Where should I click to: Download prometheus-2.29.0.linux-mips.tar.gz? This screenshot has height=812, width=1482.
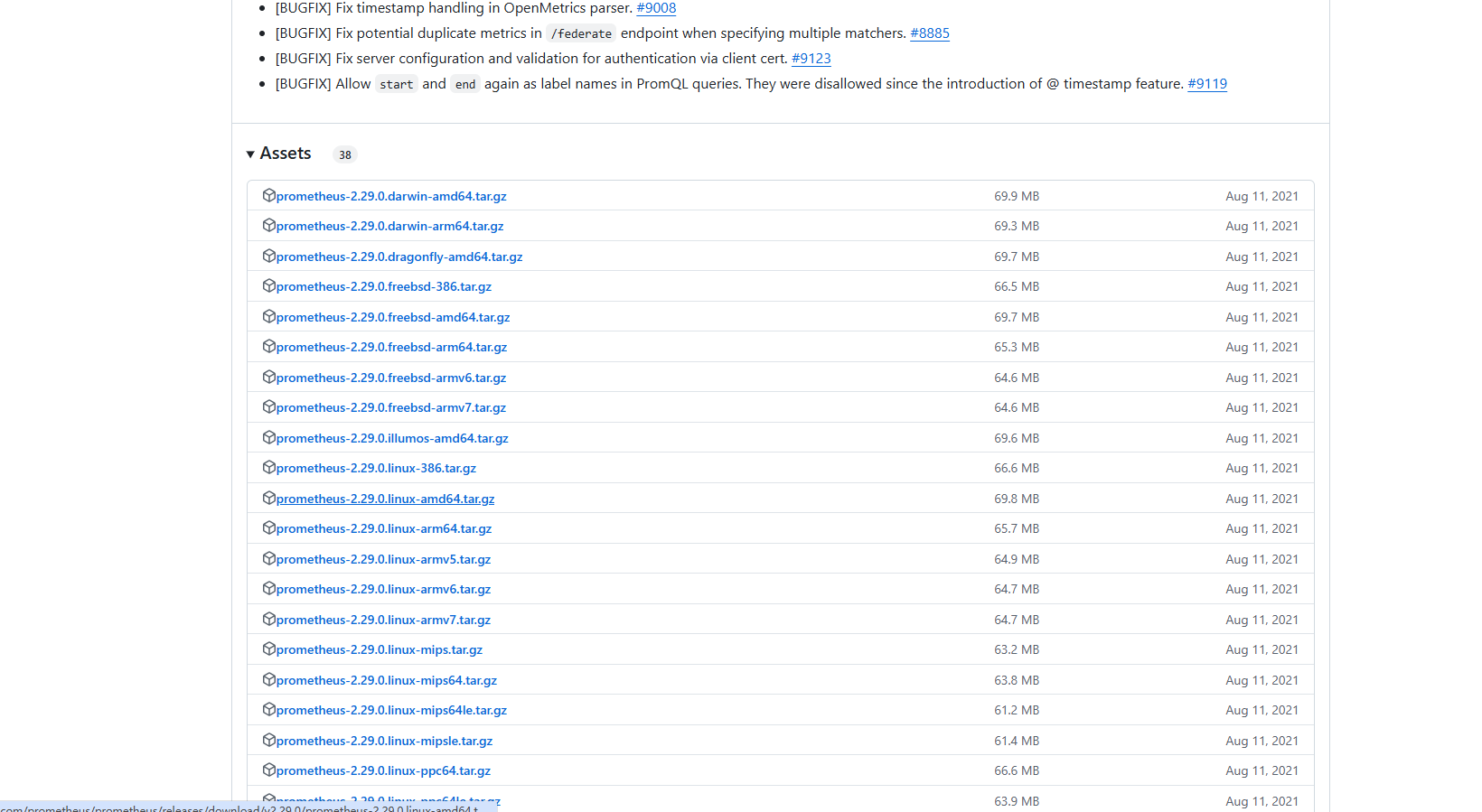pyautogui.click(x=380, y=649)
